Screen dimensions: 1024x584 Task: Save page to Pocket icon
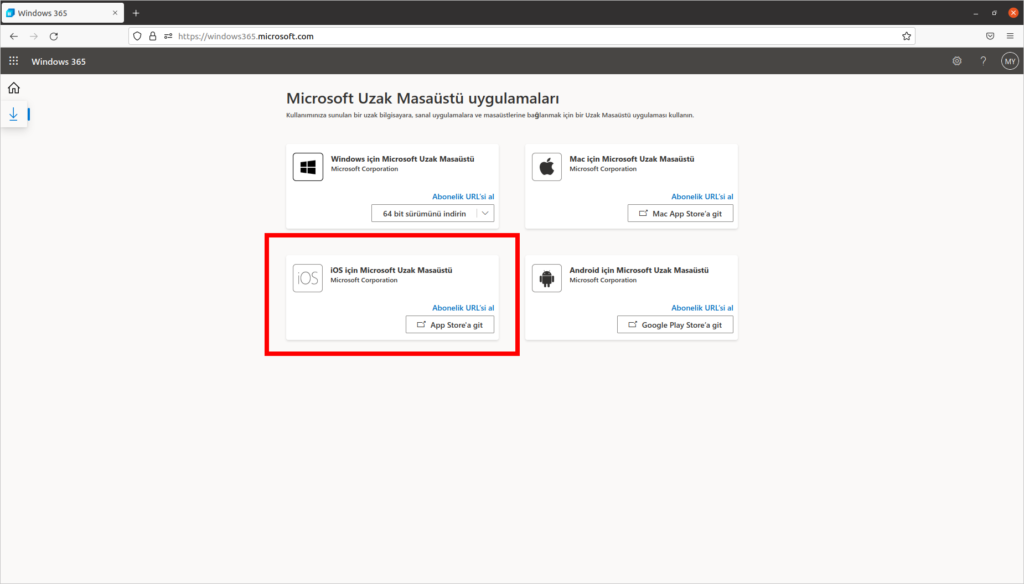pos(990,37)
